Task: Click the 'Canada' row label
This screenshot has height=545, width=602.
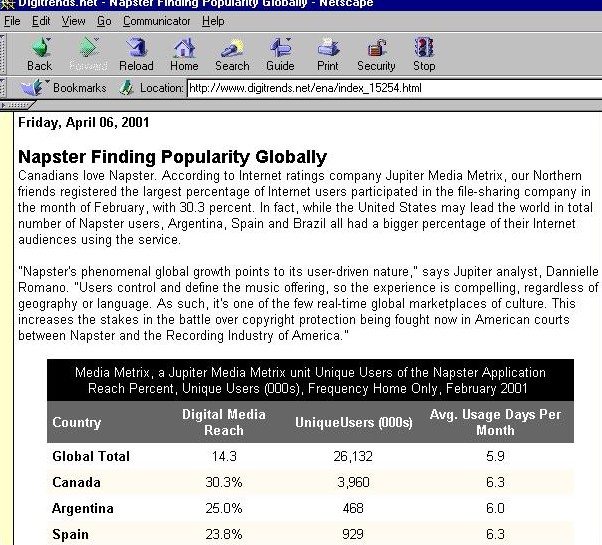Action: [x=76, y=482]
